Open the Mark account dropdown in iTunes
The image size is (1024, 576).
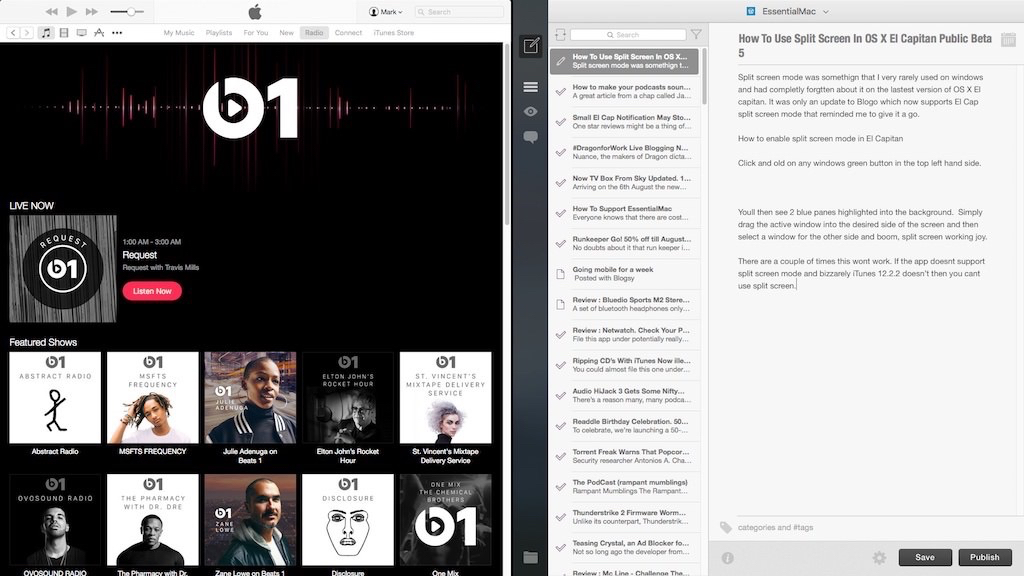[385, 12]
